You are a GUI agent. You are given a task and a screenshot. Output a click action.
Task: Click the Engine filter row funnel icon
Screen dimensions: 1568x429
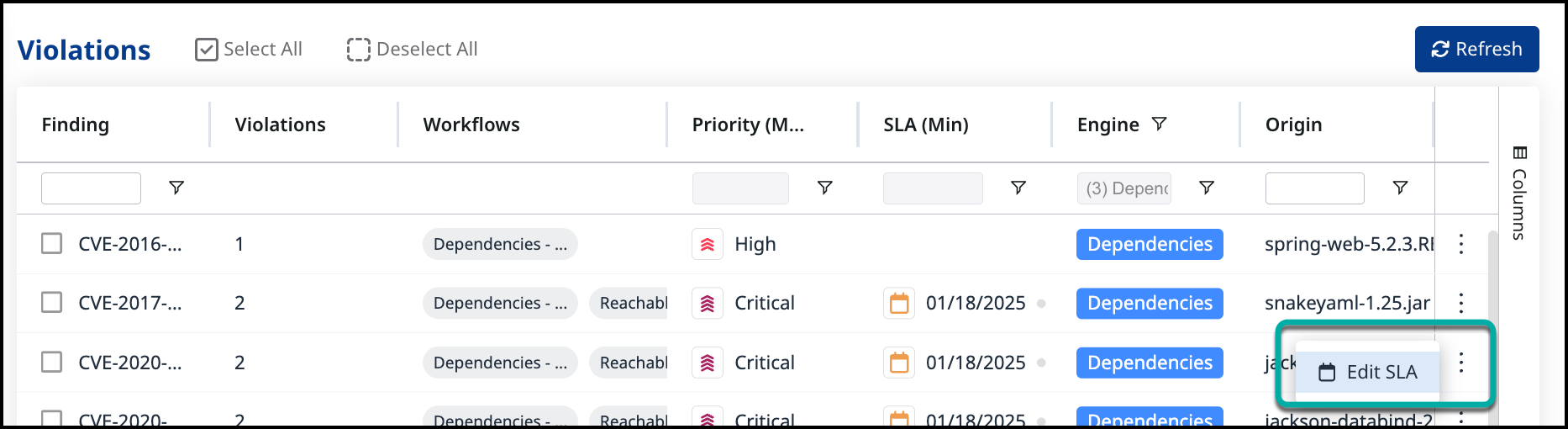[1207, 188]
